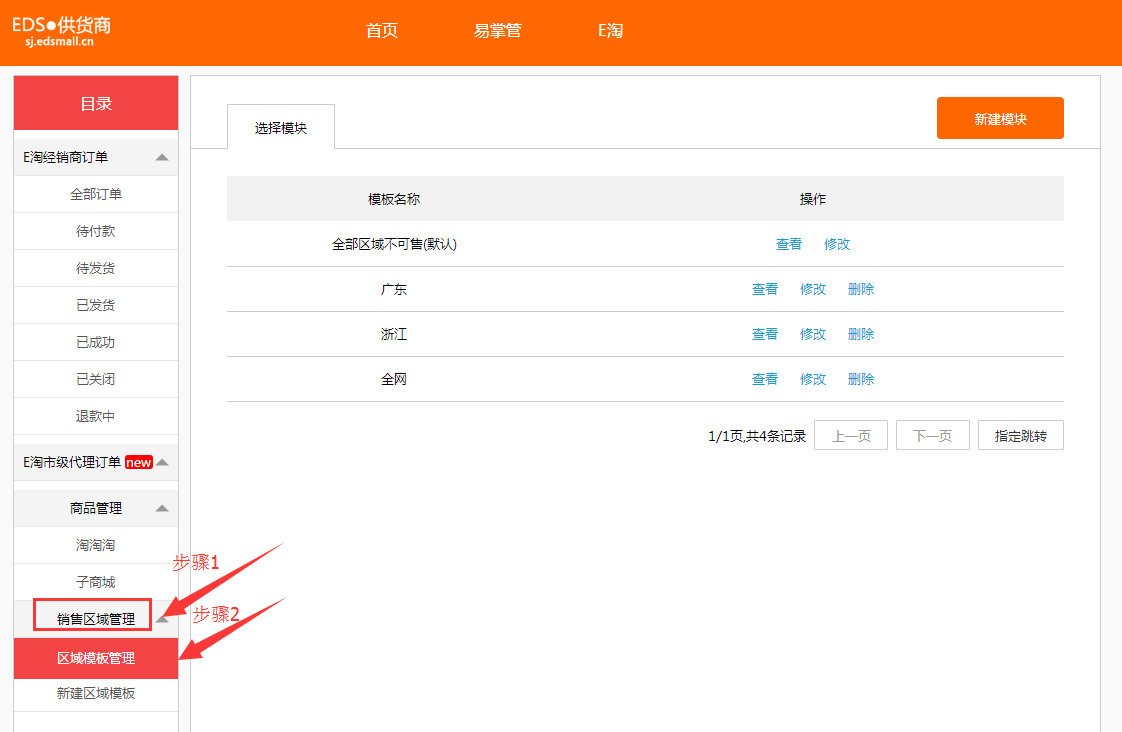1122x732 pixels.
Task: Click the red new badge
Action: pyautogui.click(x=139, y=462)
